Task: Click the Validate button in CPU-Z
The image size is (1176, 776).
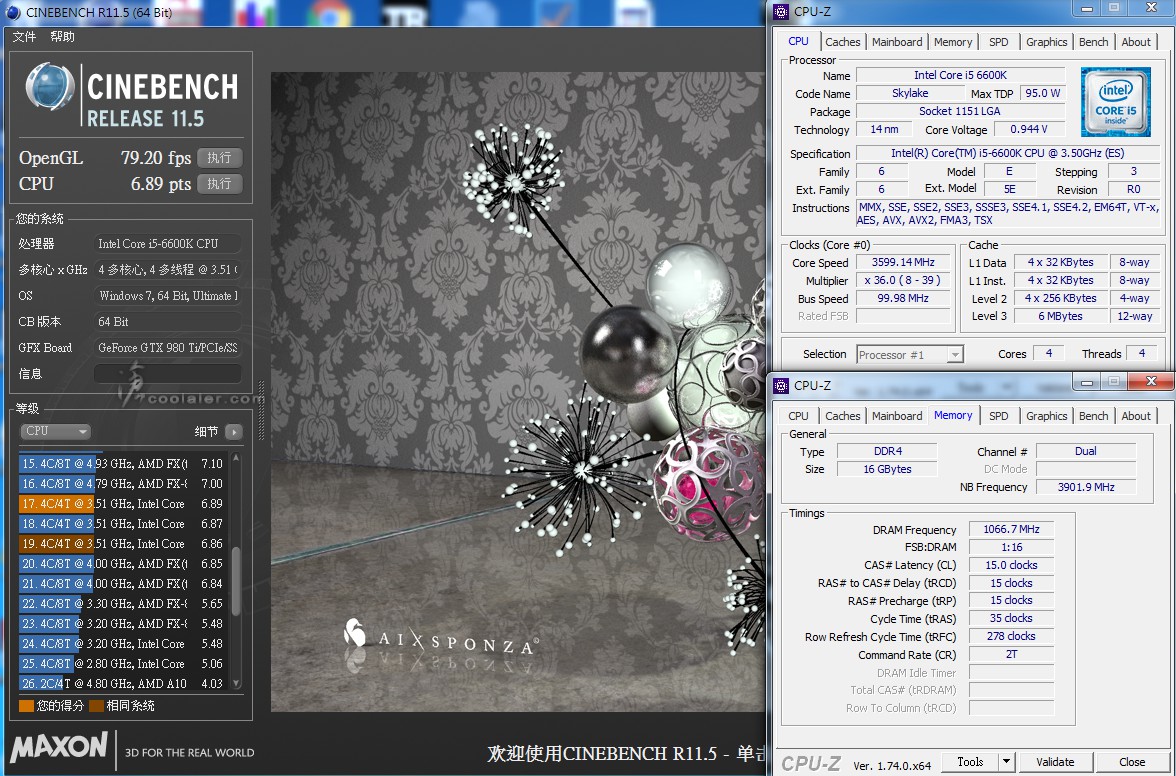Action: coord(1055,763)
